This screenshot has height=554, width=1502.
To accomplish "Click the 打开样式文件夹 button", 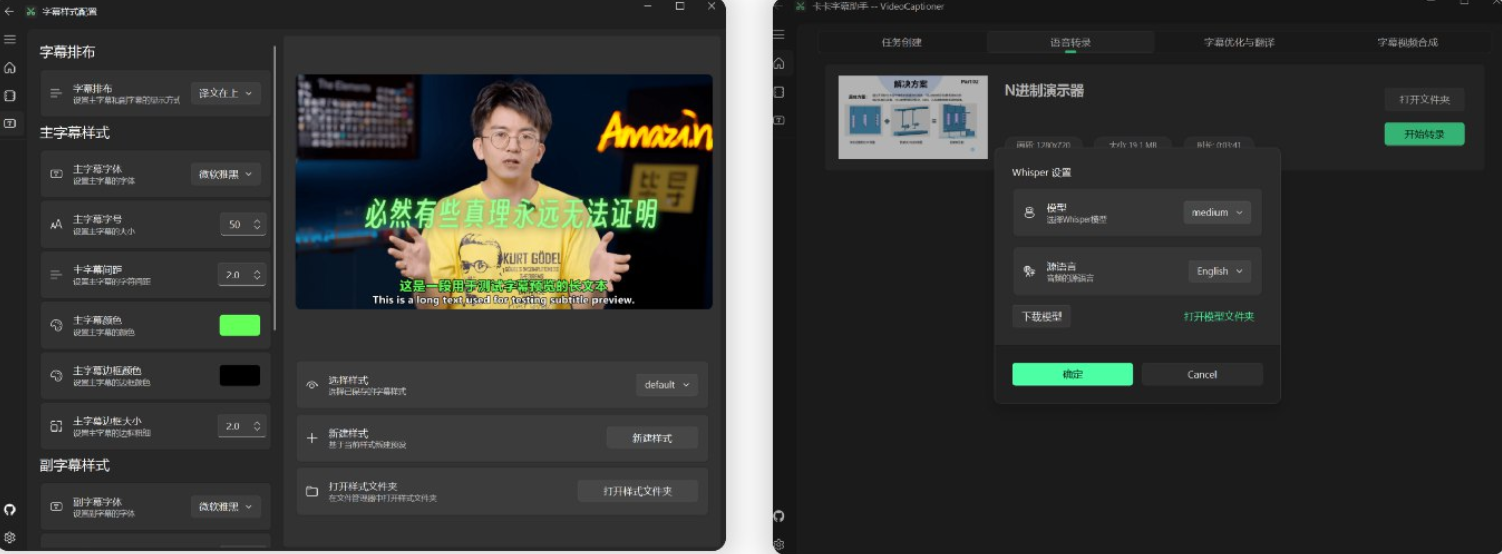I will 637,491.
